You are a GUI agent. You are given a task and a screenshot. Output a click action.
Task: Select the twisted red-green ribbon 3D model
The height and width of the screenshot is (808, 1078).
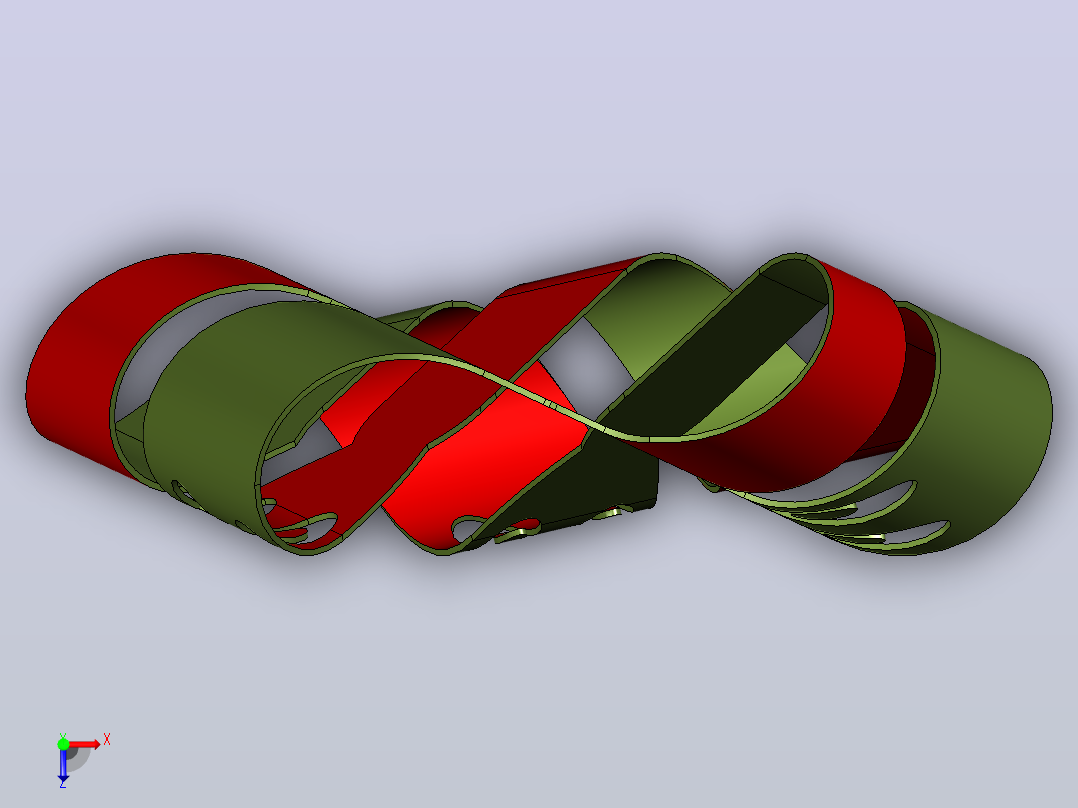538,404
